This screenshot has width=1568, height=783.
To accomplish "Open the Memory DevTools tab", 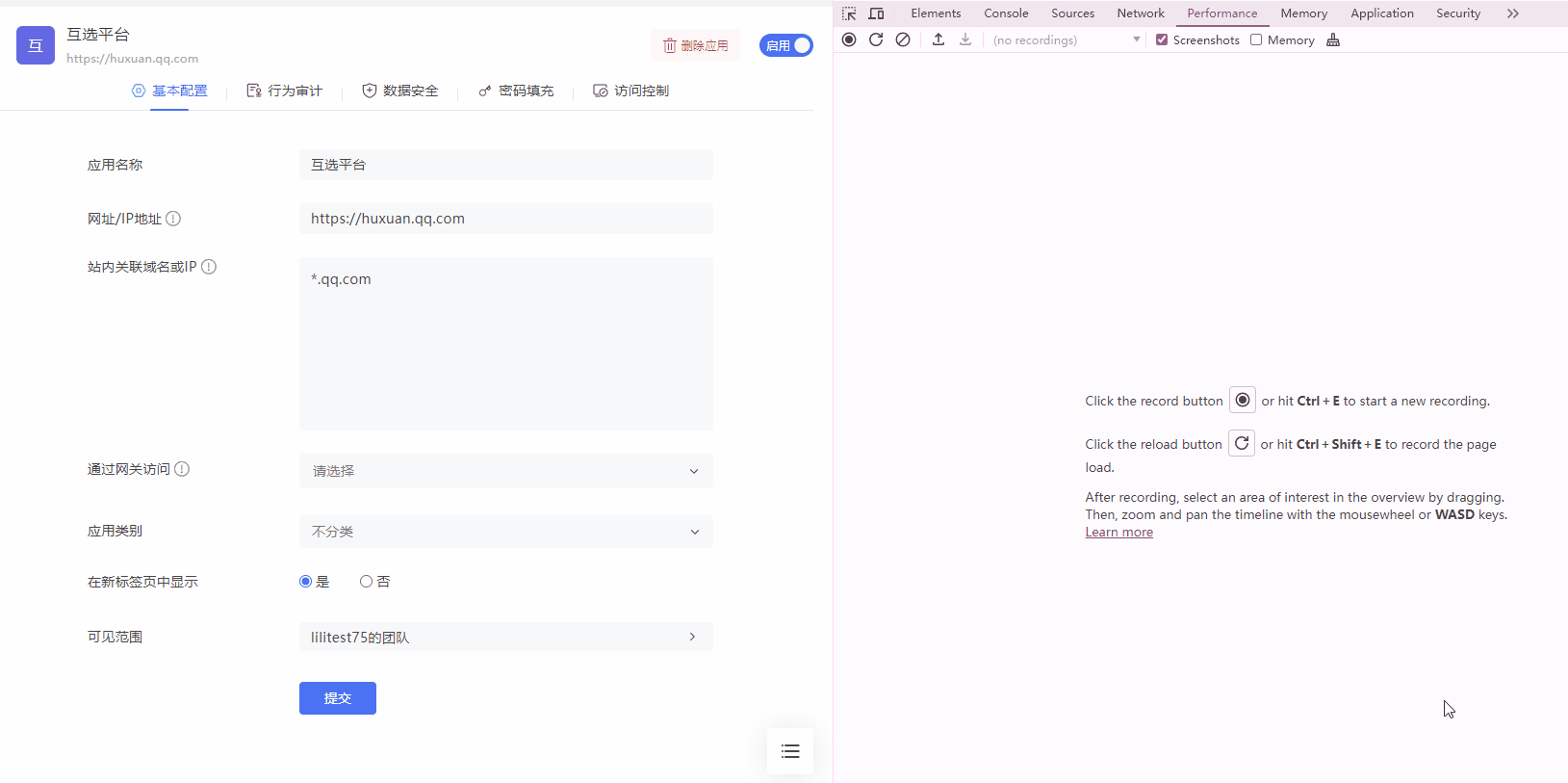I will 1304,13.
